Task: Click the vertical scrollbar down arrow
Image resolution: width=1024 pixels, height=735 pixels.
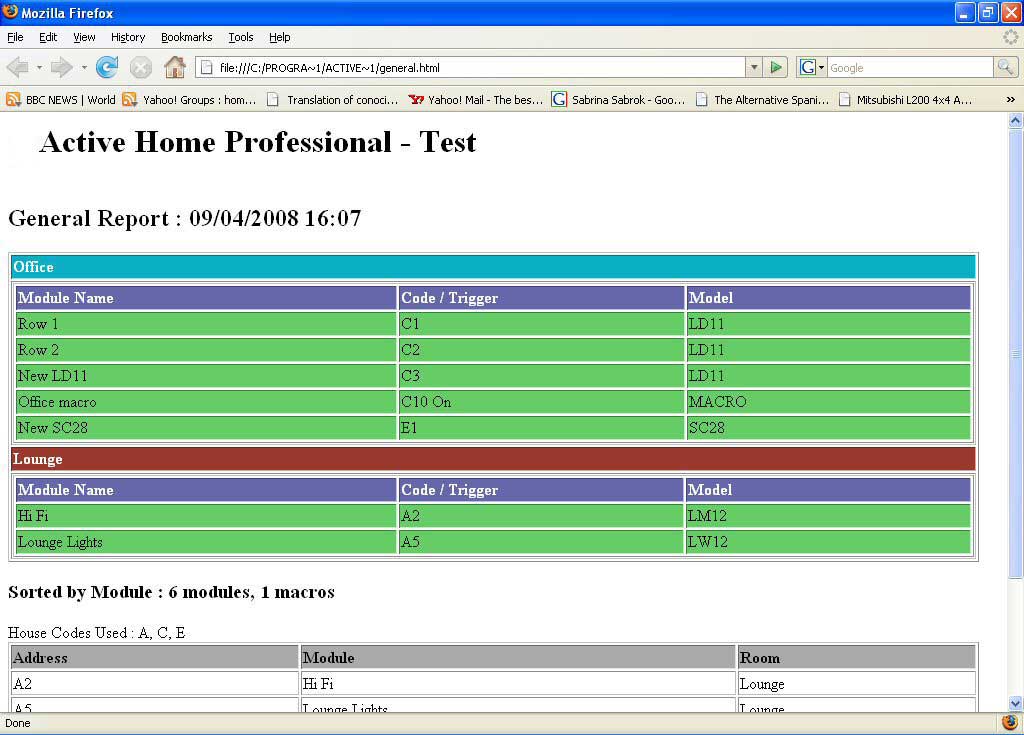Action: coord(1016,703)
